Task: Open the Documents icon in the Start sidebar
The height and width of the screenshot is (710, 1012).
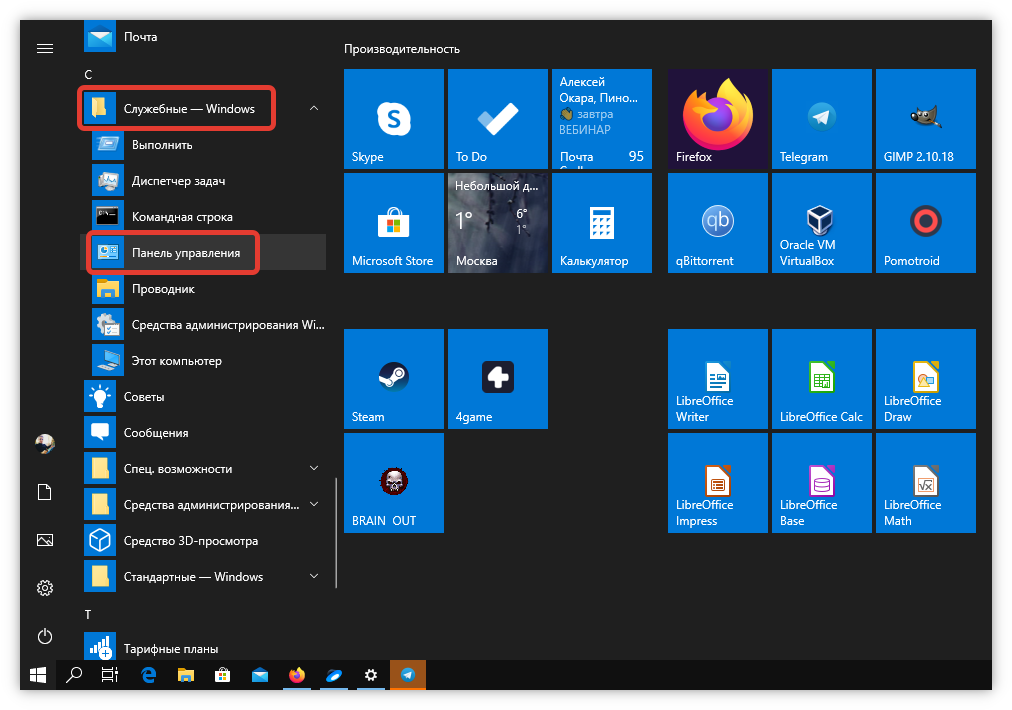Action: coord(45,492)
